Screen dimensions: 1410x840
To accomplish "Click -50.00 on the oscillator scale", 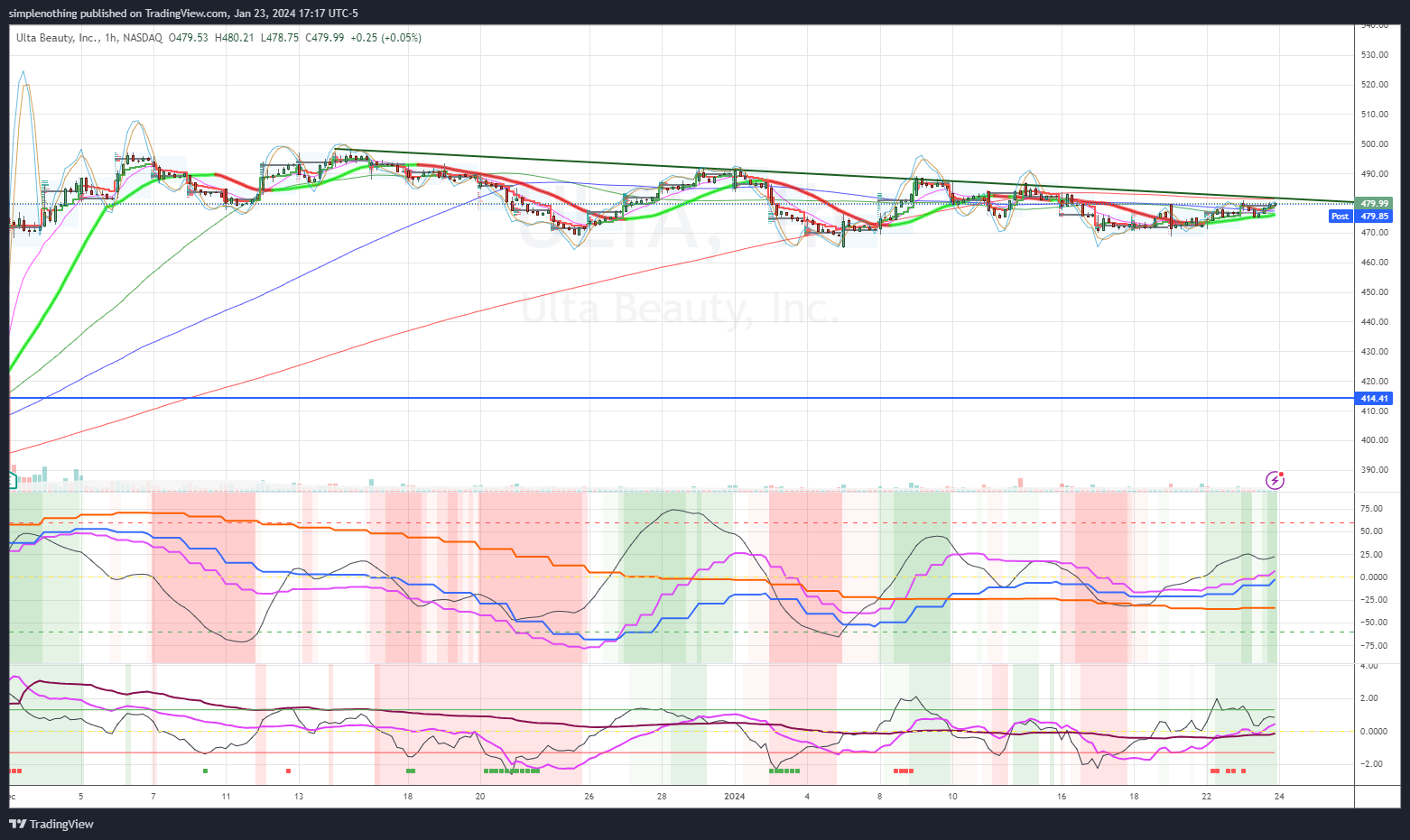I will (x=1372, y=623).
